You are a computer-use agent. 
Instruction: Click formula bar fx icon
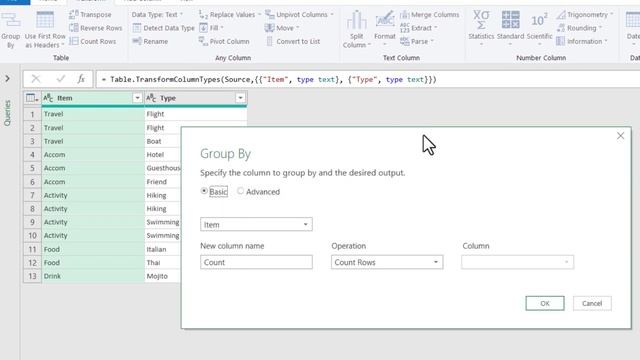coord(81,79)
